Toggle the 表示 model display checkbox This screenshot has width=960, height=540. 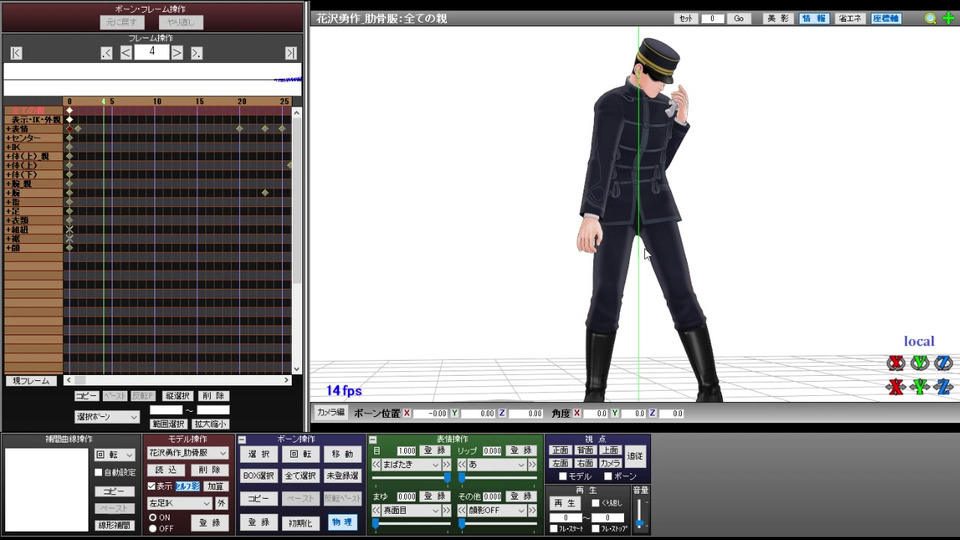(151, 486)
